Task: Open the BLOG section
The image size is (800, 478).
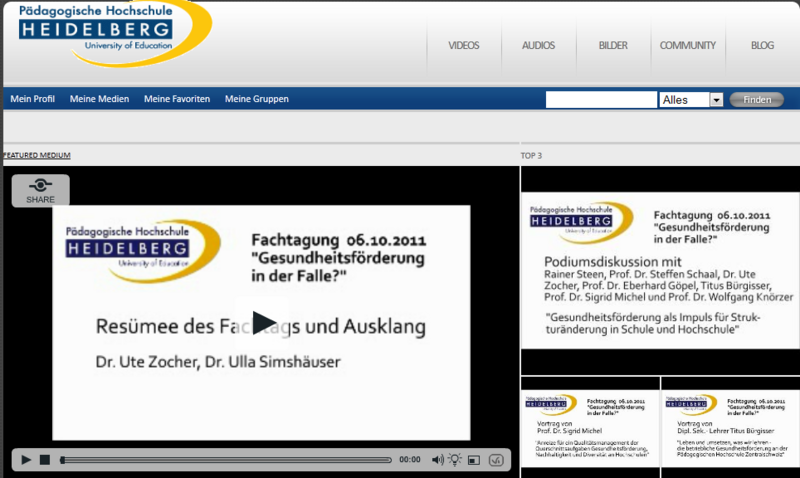Action: click(762, 45)
